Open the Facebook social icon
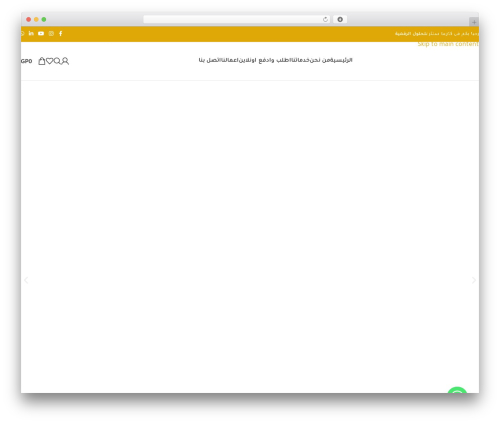 point(60,33)
